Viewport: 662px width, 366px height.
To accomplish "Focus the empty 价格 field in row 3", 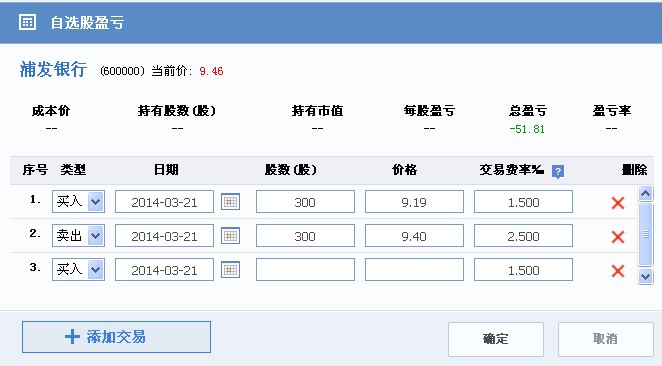I will click(x=414, y=269).
